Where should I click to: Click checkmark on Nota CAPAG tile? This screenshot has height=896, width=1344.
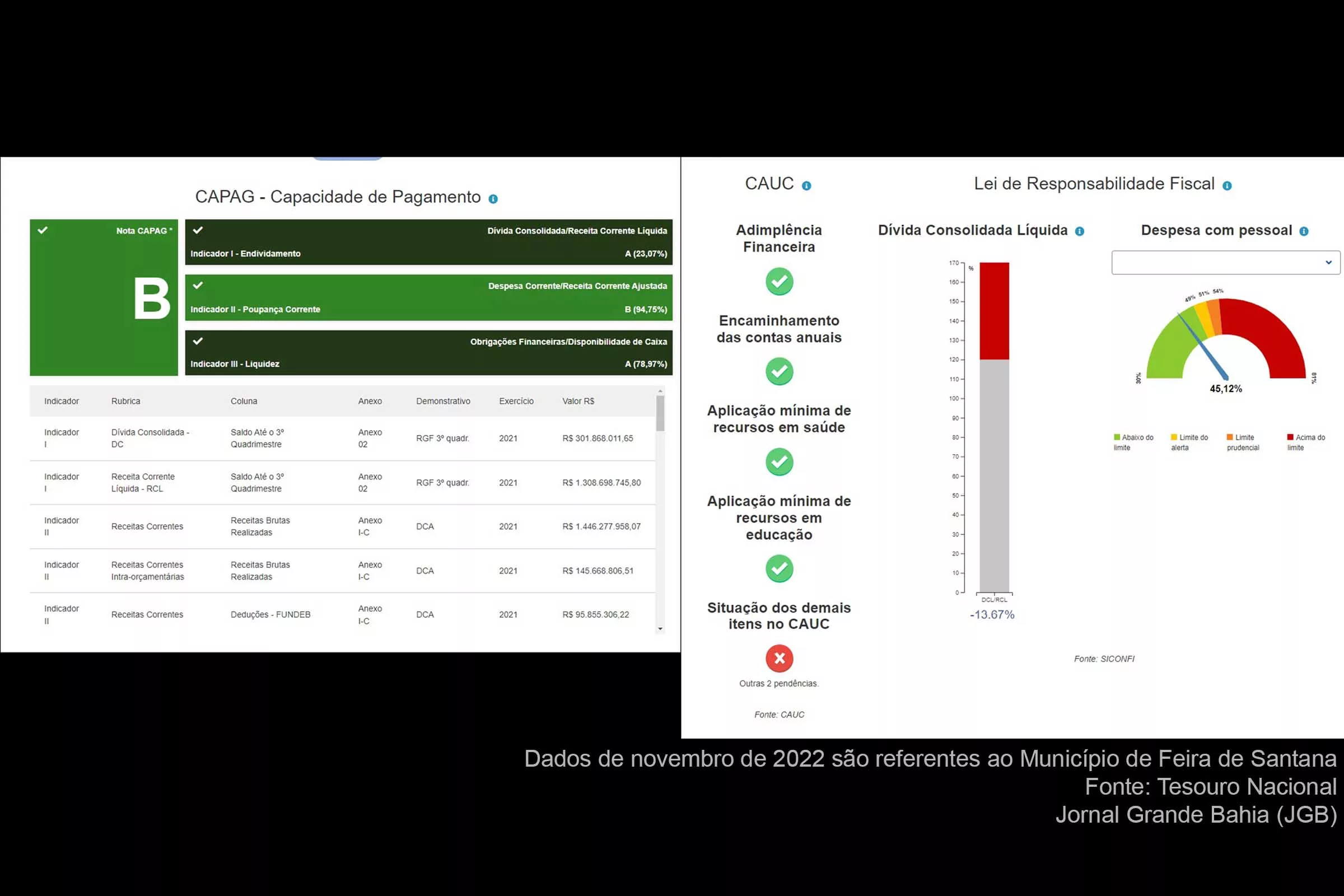coord(43,230)
